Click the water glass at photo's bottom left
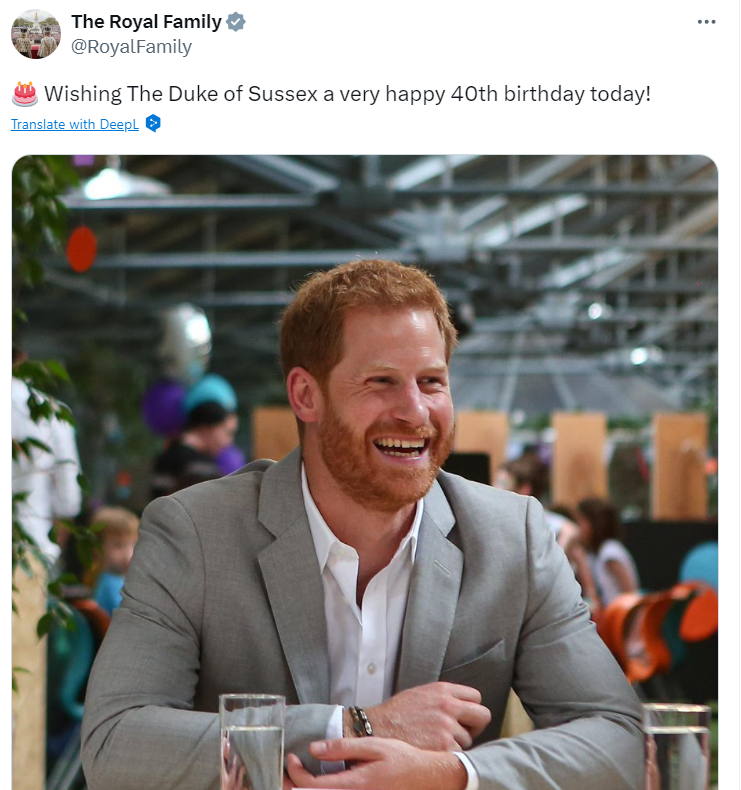Screen dimensions: 741x790 [x=252, y=738]
